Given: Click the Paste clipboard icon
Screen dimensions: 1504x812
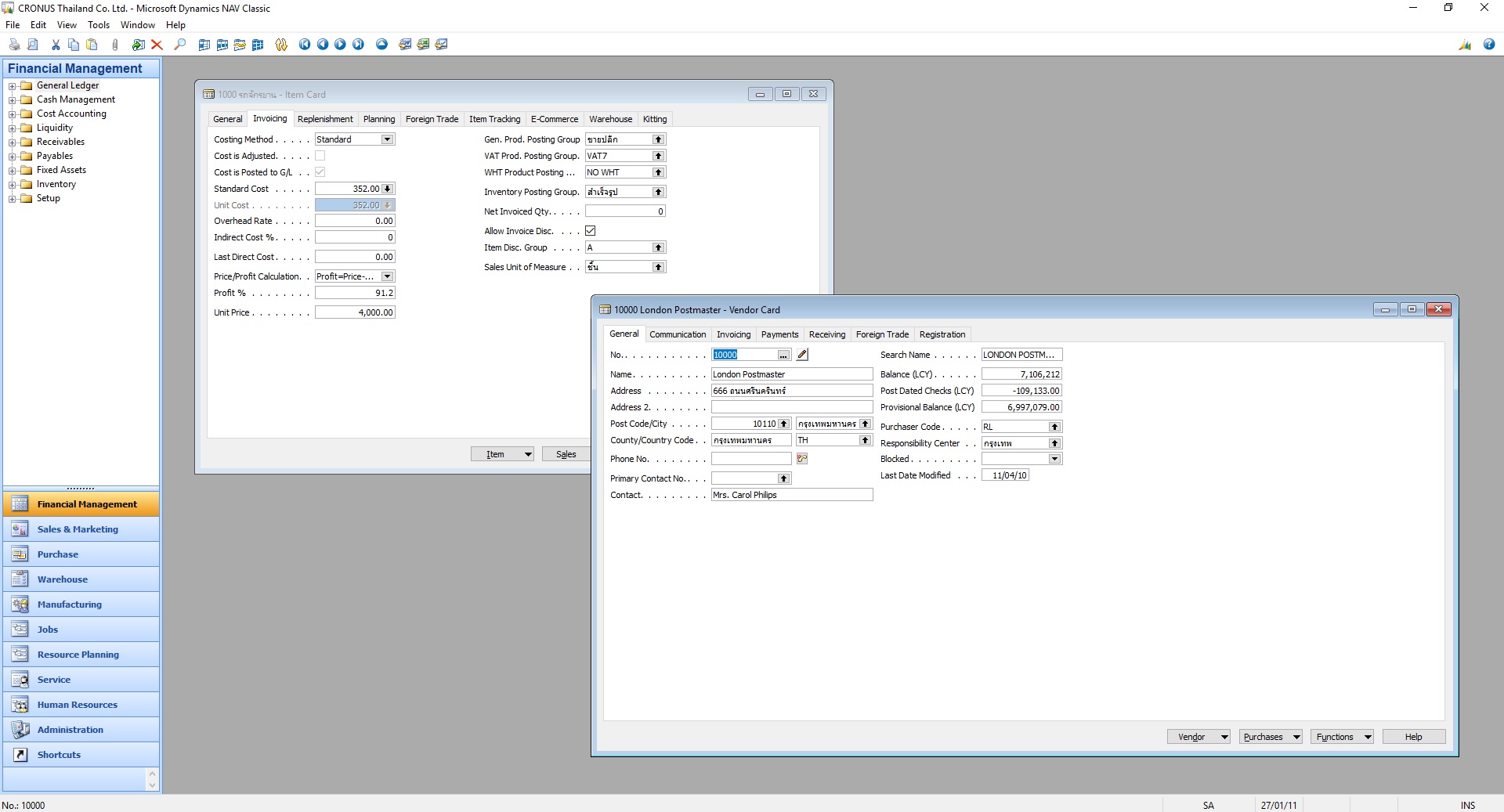Looking at the screenshot, I should point(92,45).
